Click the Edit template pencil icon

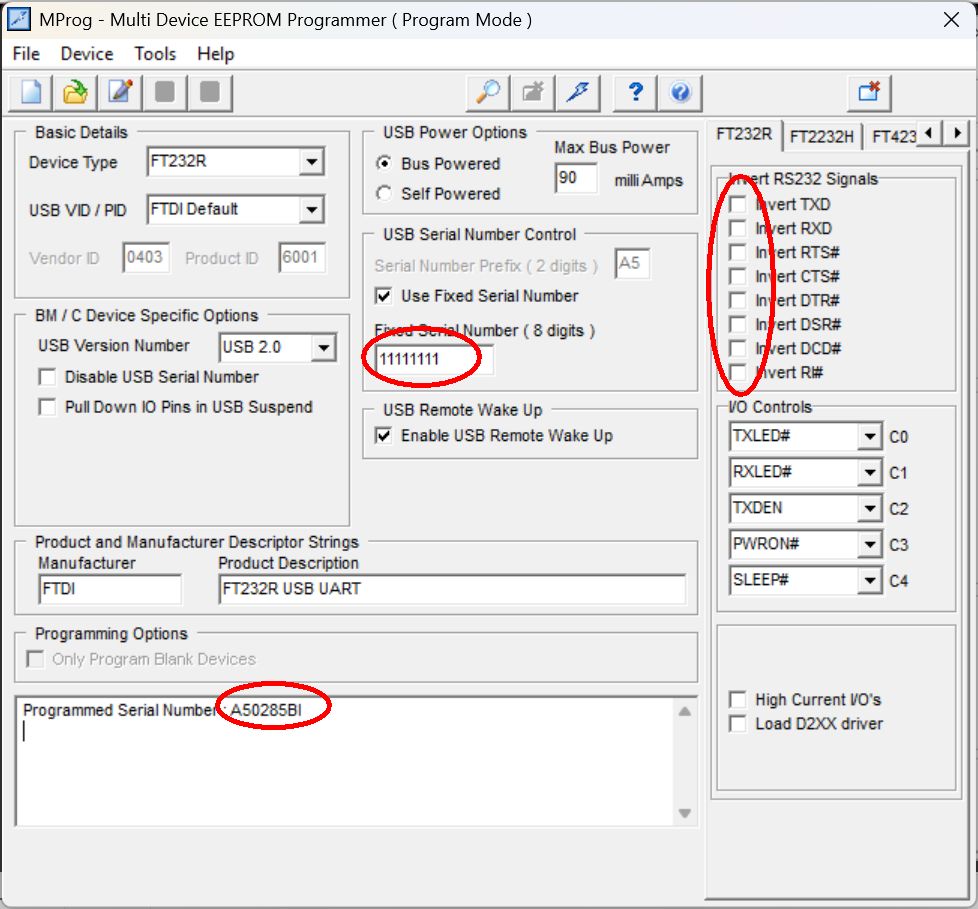pyautogui.click(x=120, y=93)
